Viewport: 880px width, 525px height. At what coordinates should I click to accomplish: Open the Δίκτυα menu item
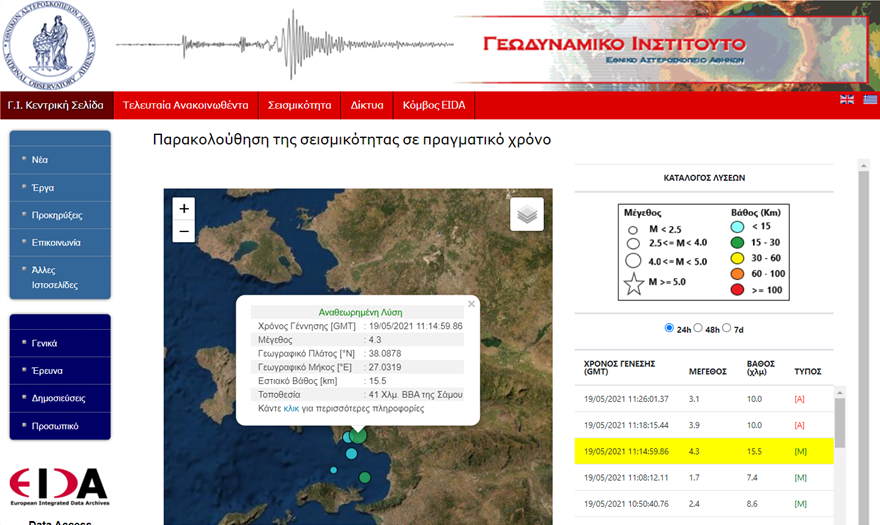(x=367, y=106)
